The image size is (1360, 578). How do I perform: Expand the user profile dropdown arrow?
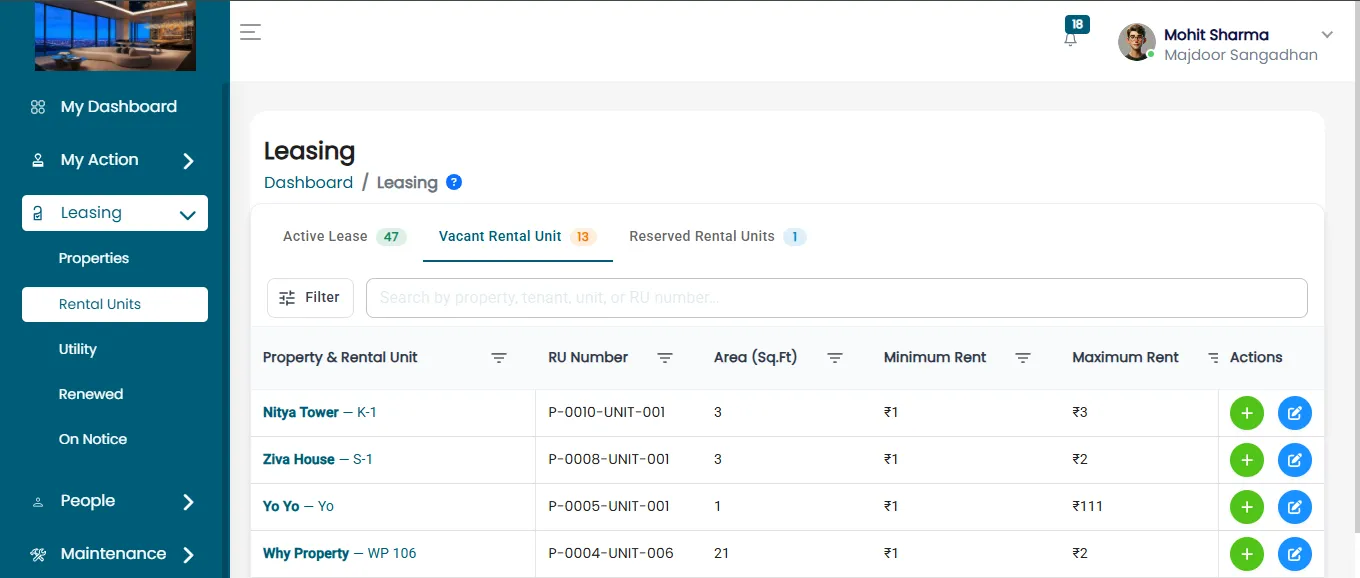(x=1327, y=35)
